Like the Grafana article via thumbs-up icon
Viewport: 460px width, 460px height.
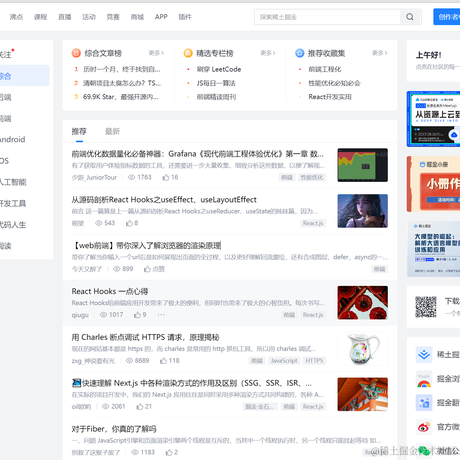click(x=166, y=177)
